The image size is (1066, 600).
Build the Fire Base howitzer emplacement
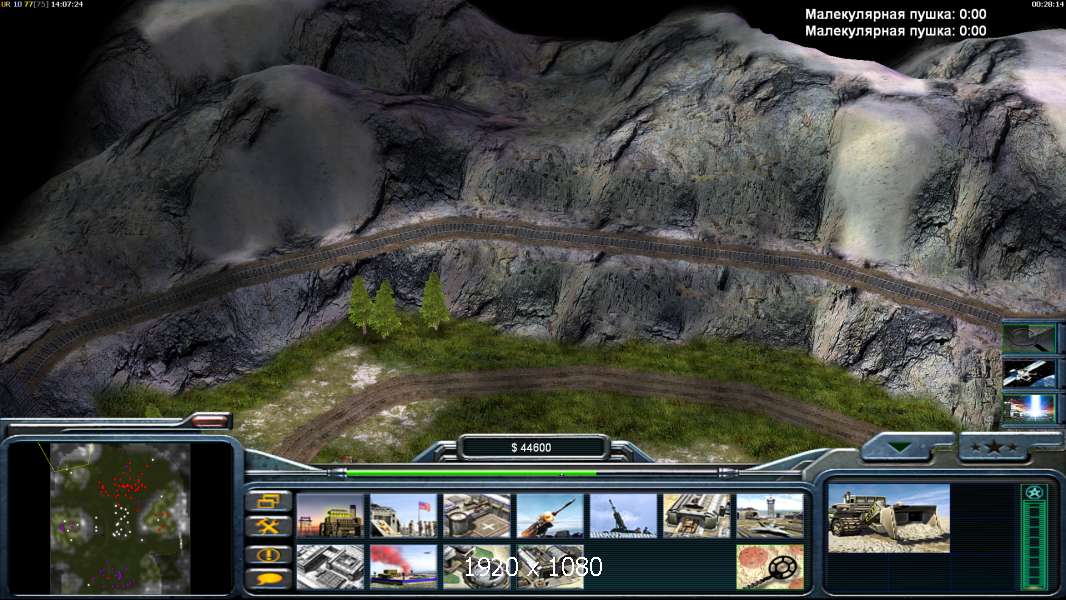(x=623, y=516)
